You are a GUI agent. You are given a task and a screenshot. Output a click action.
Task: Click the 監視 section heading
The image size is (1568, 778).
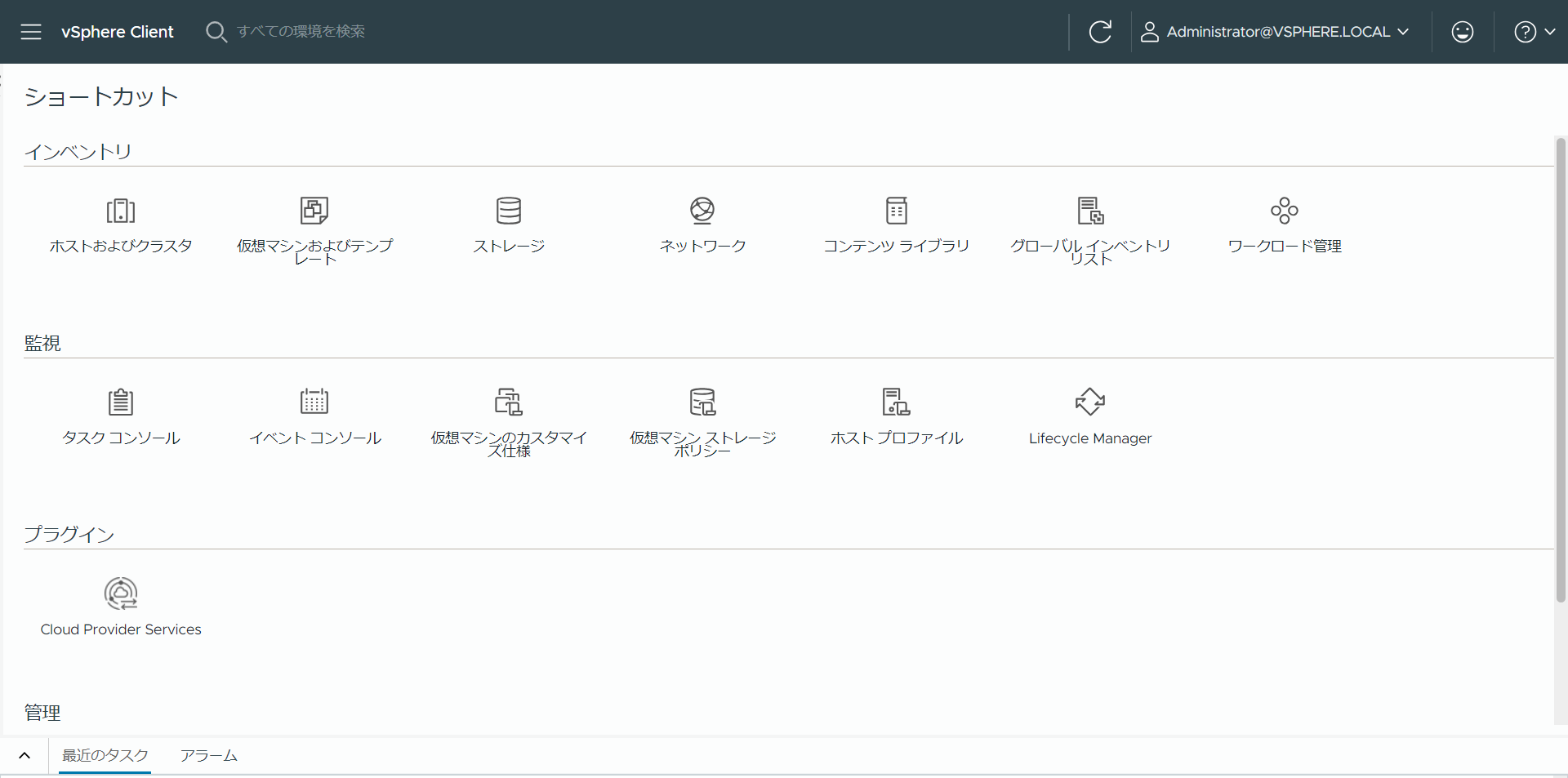(42, 343)
